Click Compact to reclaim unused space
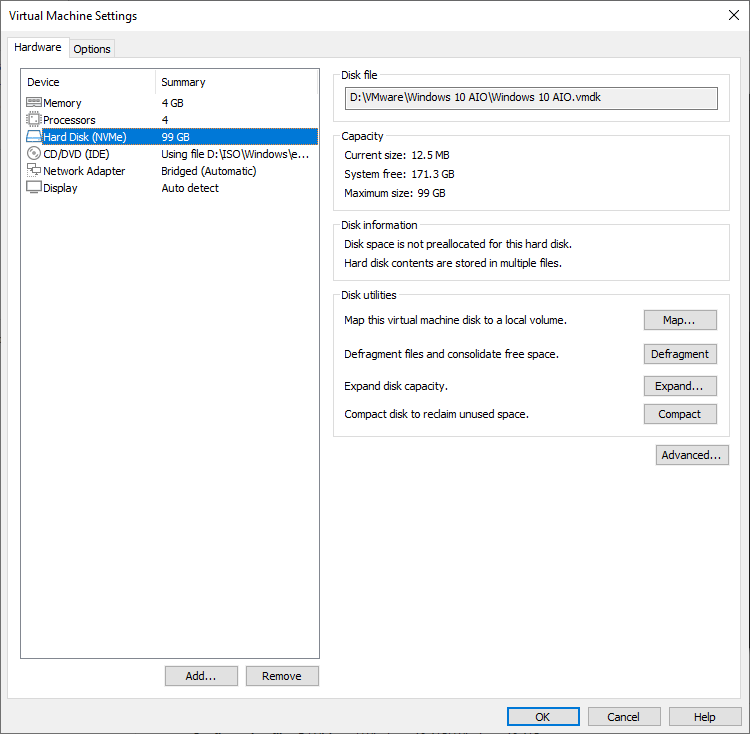This screenshot has height=734, width=750. pyautogui.click(x=680, y=414)
